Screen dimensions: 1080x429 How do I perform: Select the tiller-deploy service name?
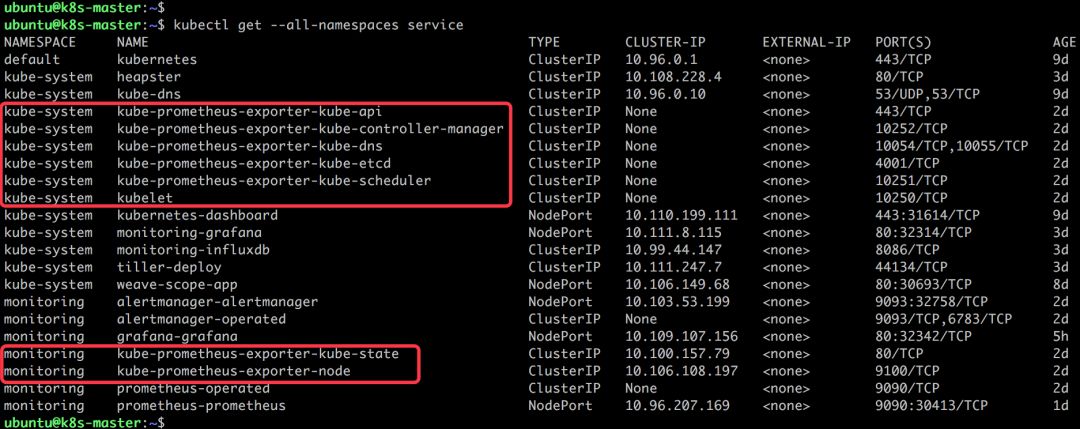pos(169,266)
